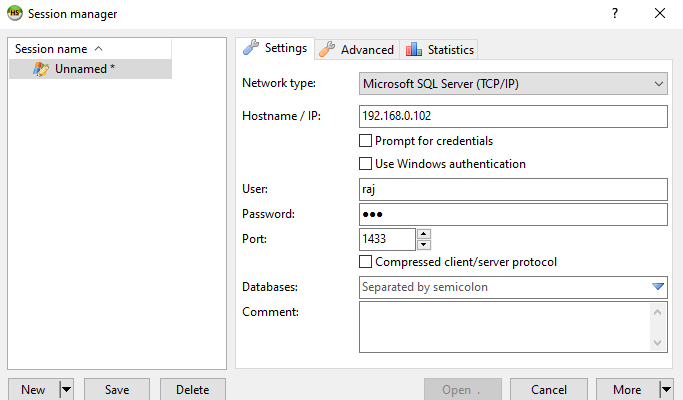Enable Prompt for credentials
The height and width of the screenshot is (400, 683).
pyautogui.click(x=365, y=141)
